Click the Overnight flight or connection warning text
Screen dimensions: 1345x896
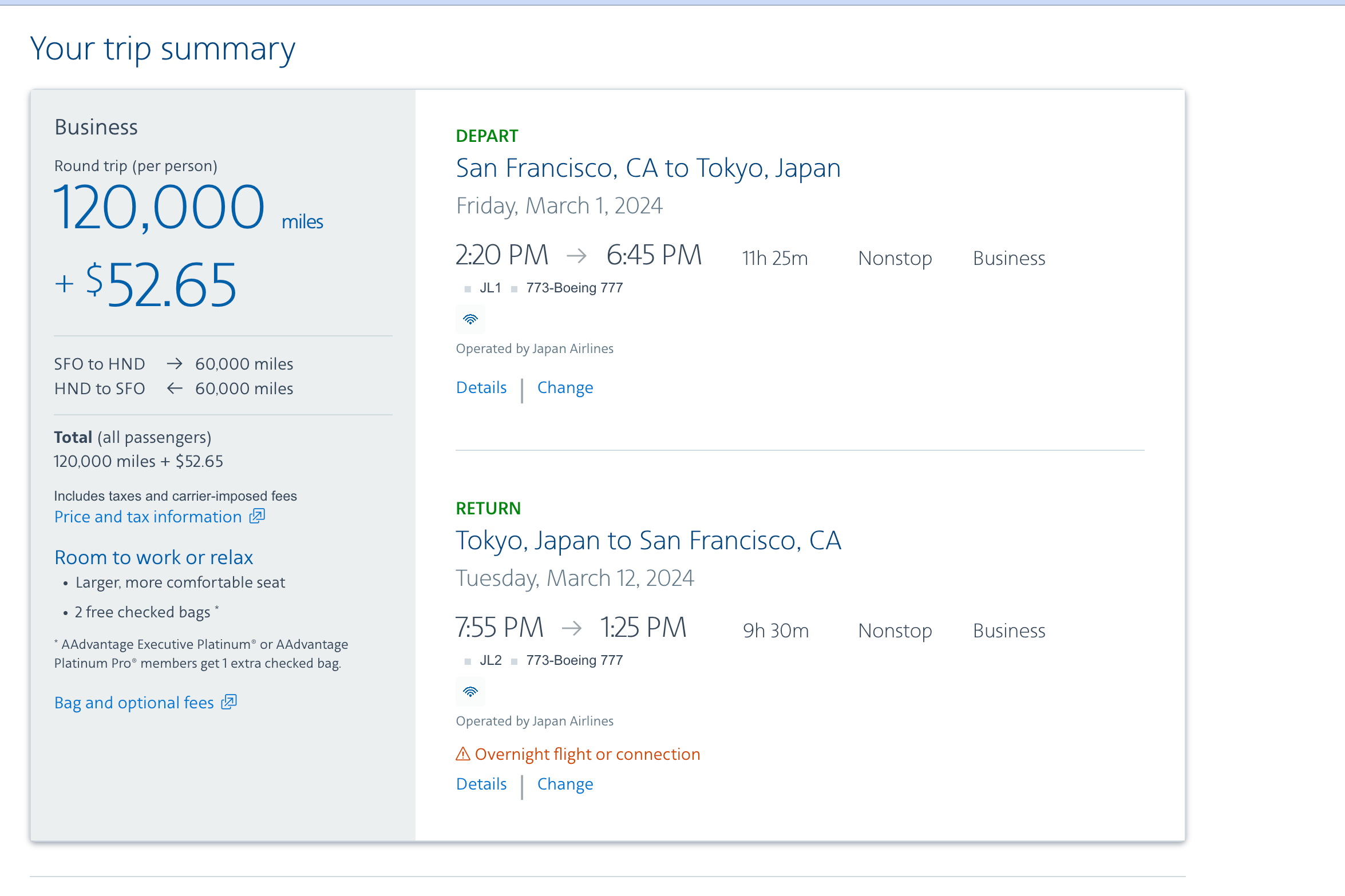[x=587, y=754]
